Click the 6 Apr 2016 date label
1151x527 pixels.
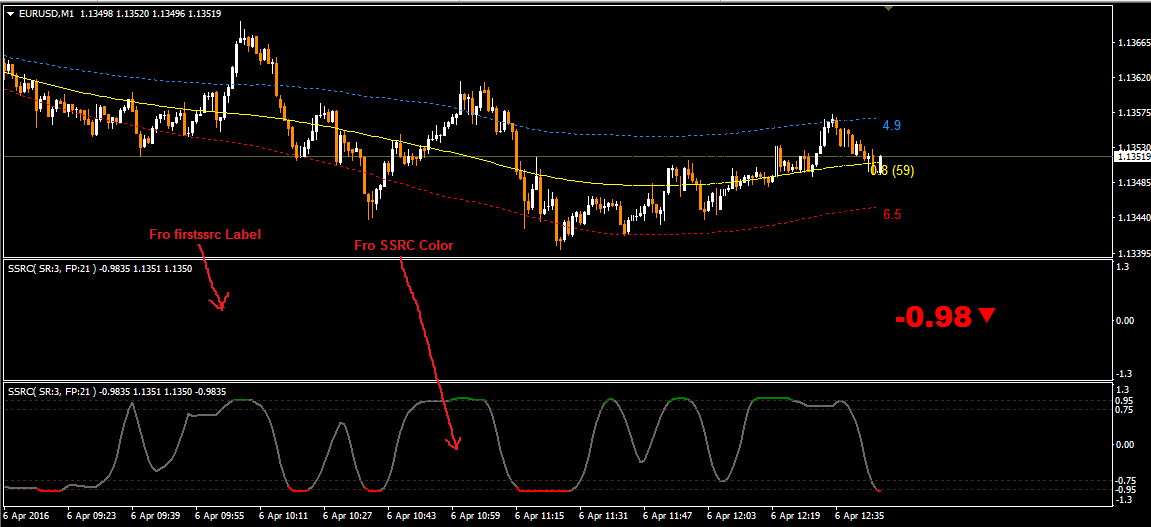[x=25, y=516]
